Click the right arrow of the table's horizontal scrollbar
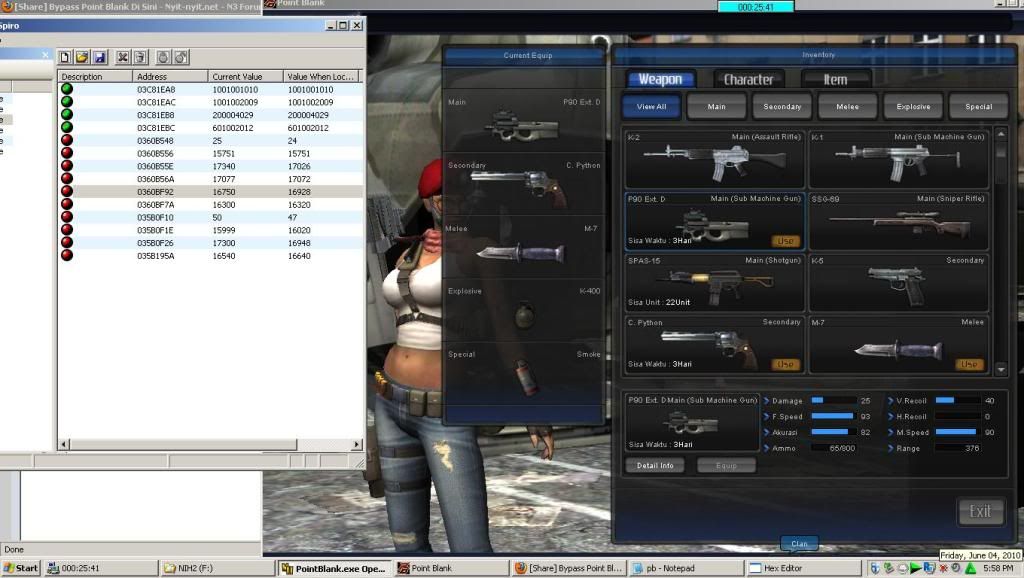This screenshot has width=1024, height=578. (x=357, y=445)
